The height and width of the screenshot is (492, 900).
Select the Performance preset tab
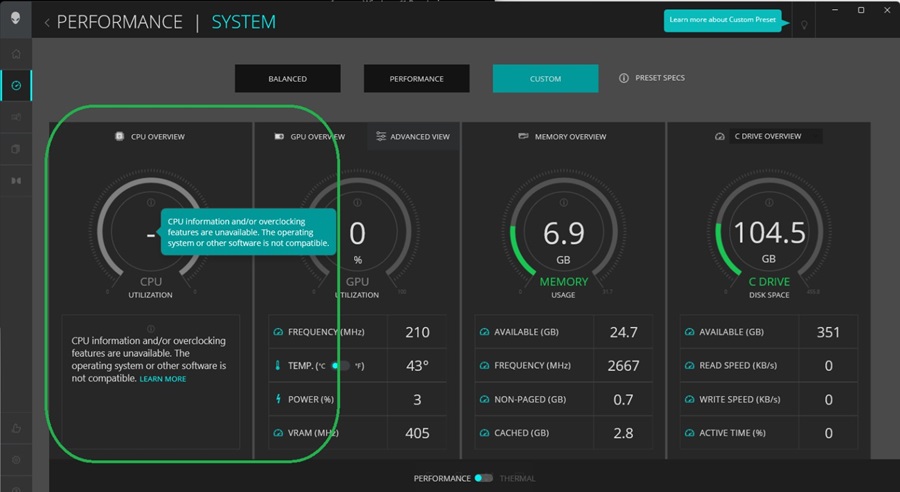pos(416,79)
